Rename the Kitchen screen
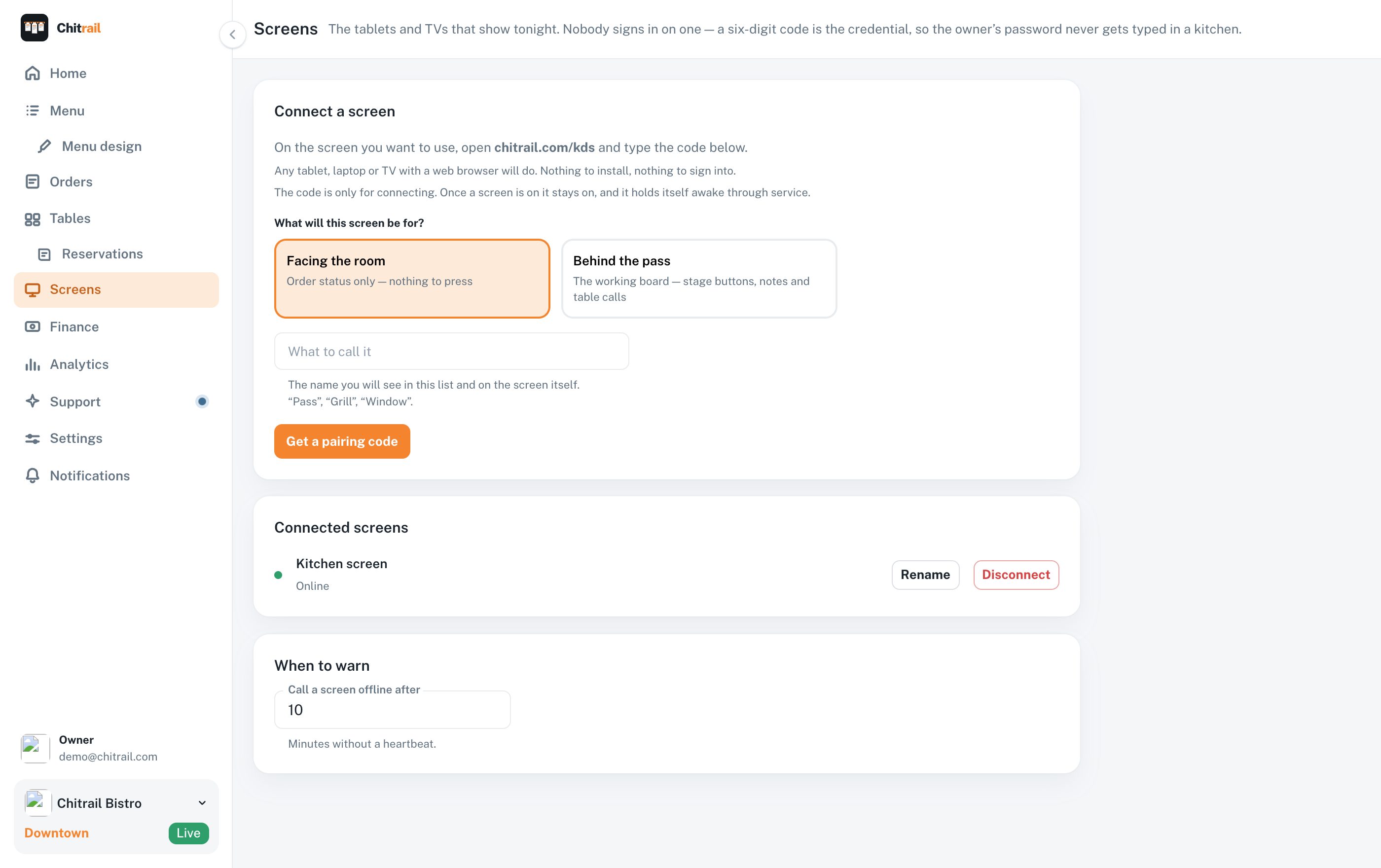 click(925, 575)
